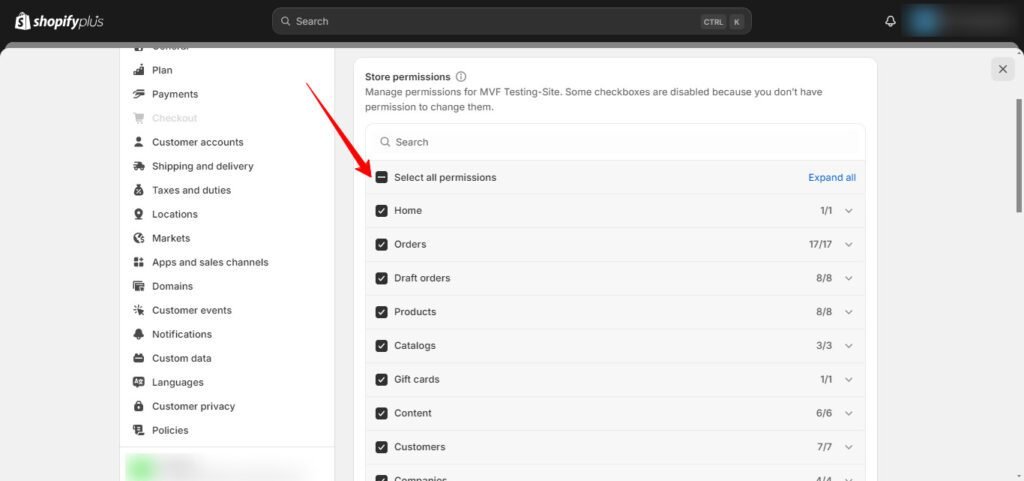Uncheck the Orders permission checkbox
Screen dimensions: 1024x481
coord(381,244)
